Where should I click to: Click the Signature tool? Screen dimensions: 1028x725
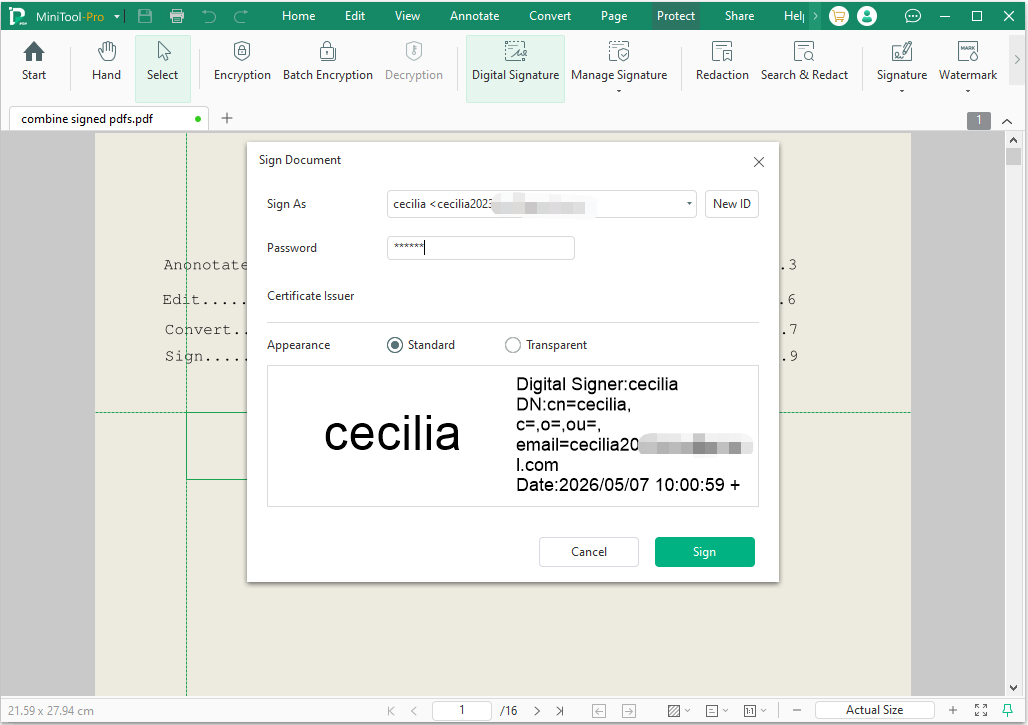point(901,62)
